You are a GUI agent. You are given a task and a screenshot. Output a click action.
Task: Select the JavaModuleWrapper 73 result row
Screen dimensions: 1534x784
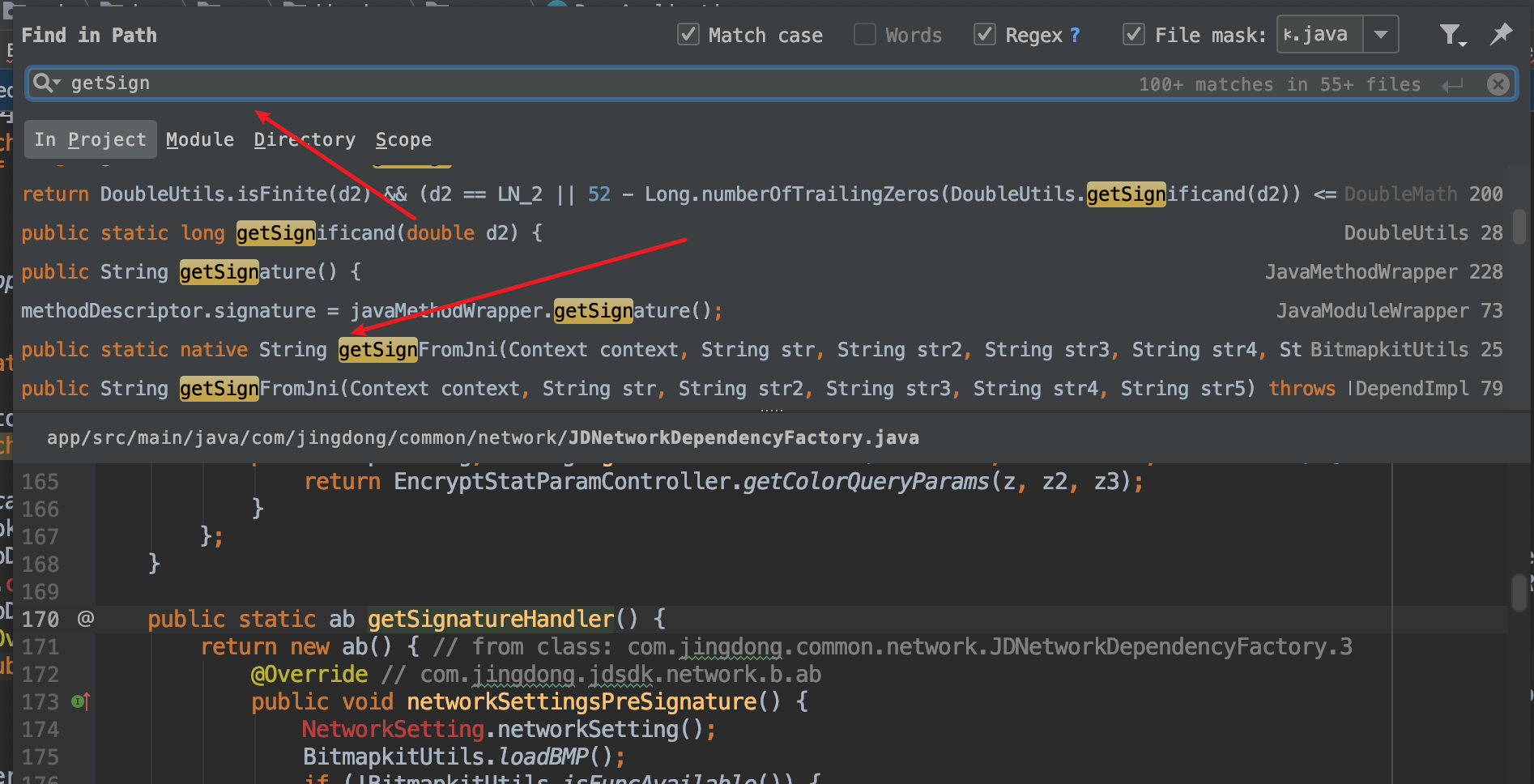761,311
